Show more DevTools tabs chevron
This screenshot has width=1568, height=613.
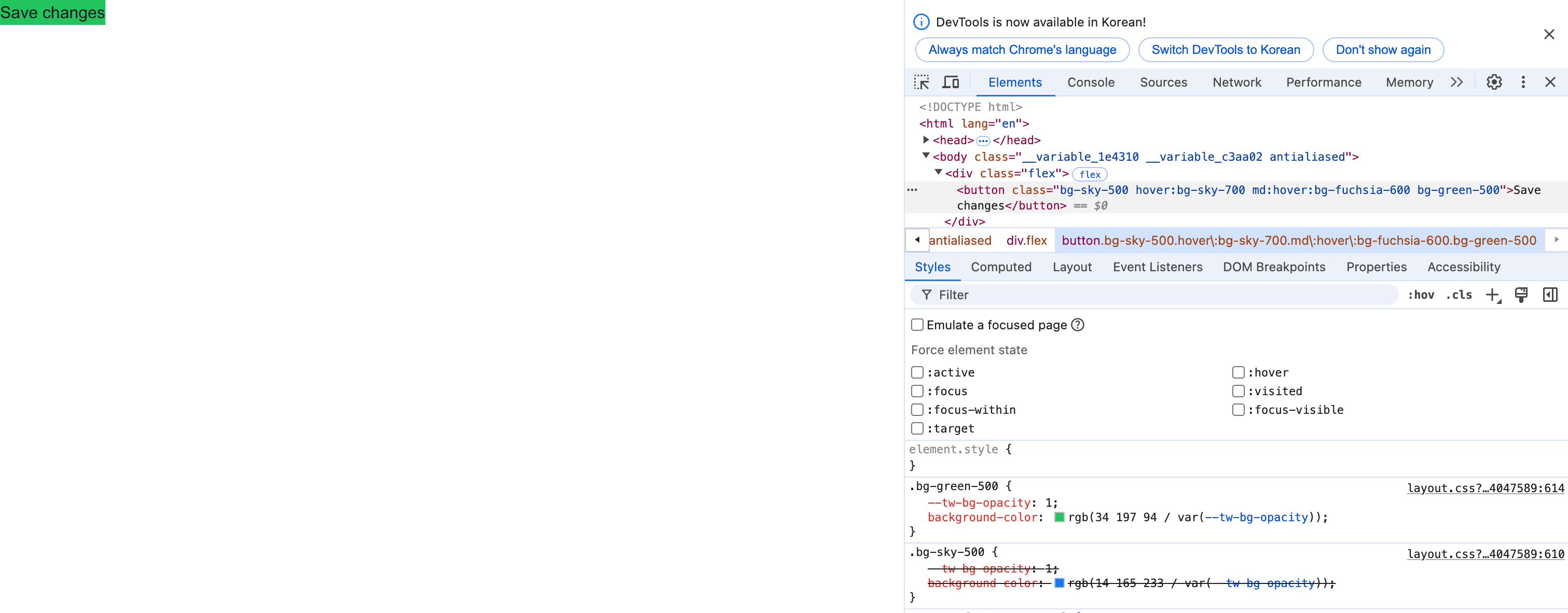[x=1456, y=82]
